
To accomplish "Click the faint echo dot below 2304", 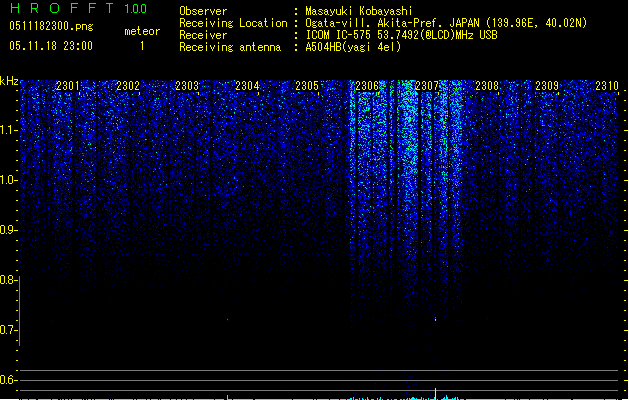I will (227, 320).
